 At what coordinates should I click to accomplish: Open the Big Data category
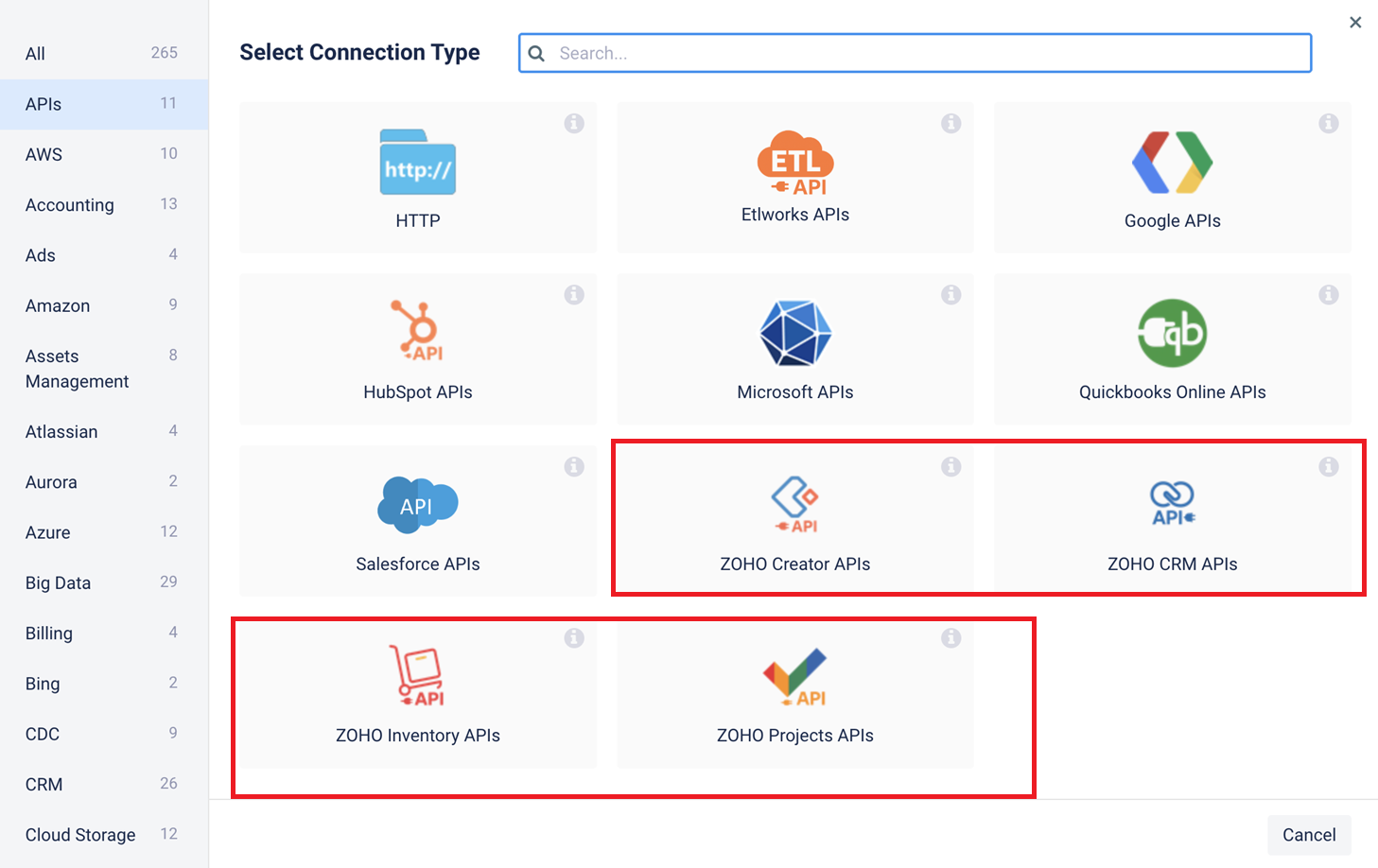click(x=104, y=582)
